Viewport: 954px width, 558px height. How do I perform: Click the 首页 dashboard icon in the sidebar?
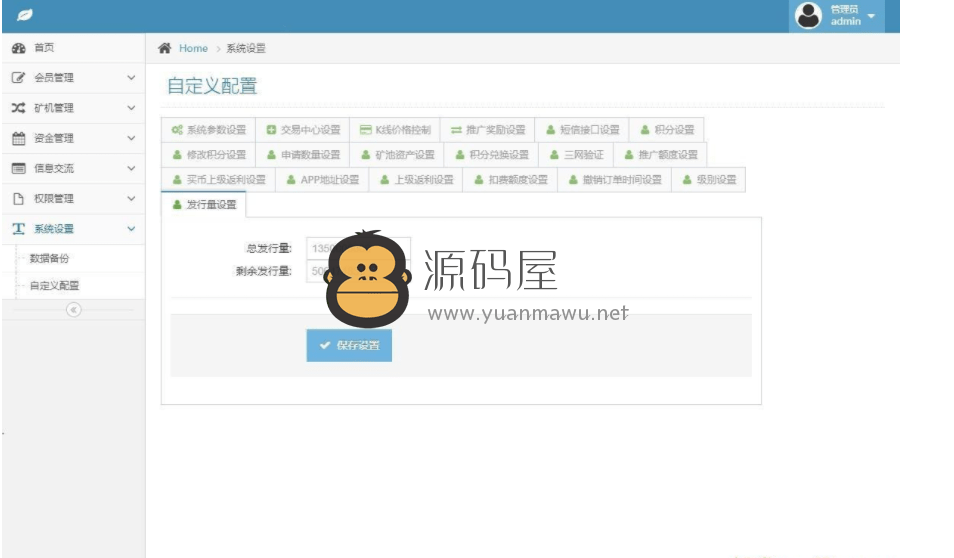[19, 48]
